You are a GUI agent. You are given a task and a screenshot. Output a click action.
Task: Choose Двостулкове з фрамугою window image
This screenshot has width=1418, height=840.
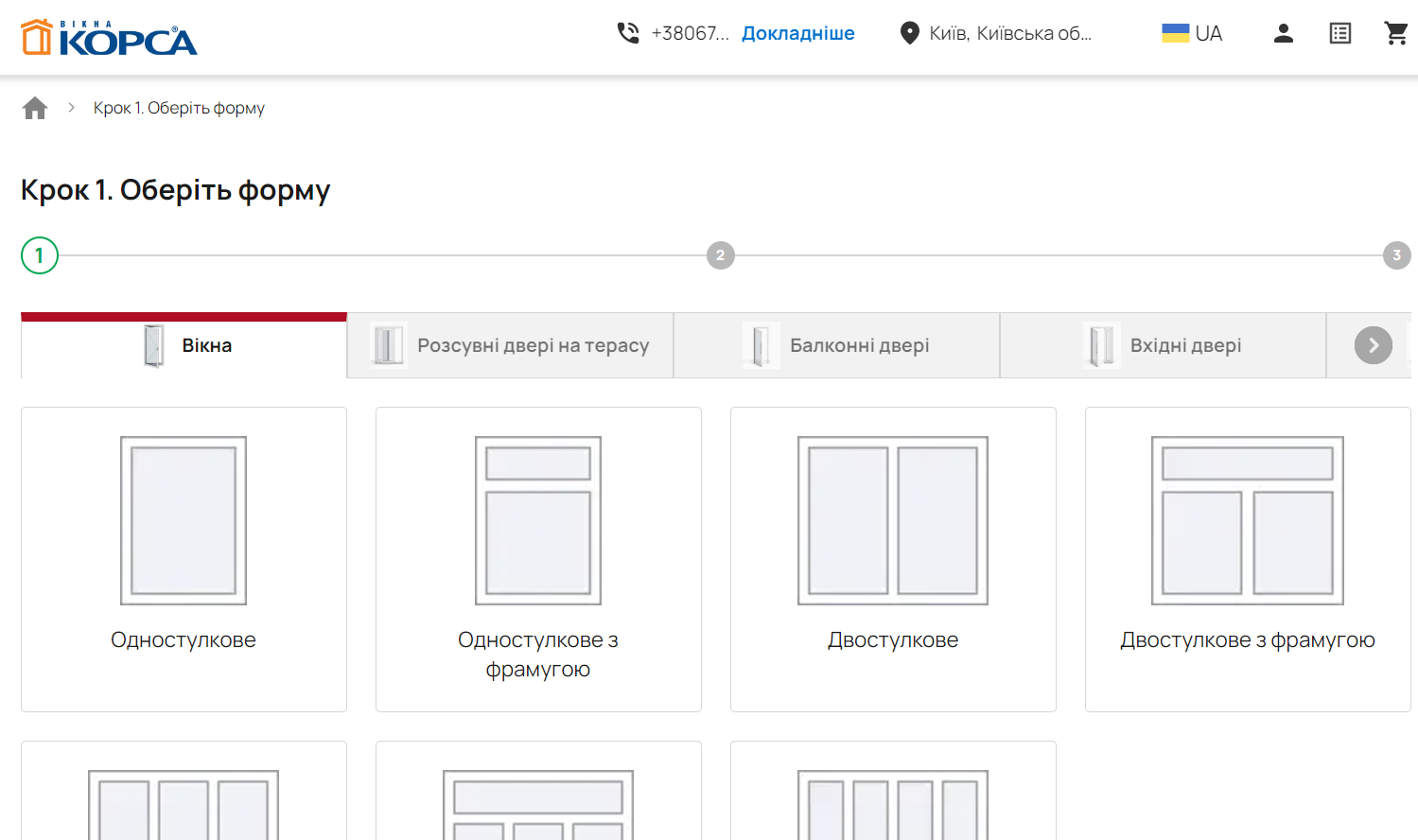coord(1248,520)
